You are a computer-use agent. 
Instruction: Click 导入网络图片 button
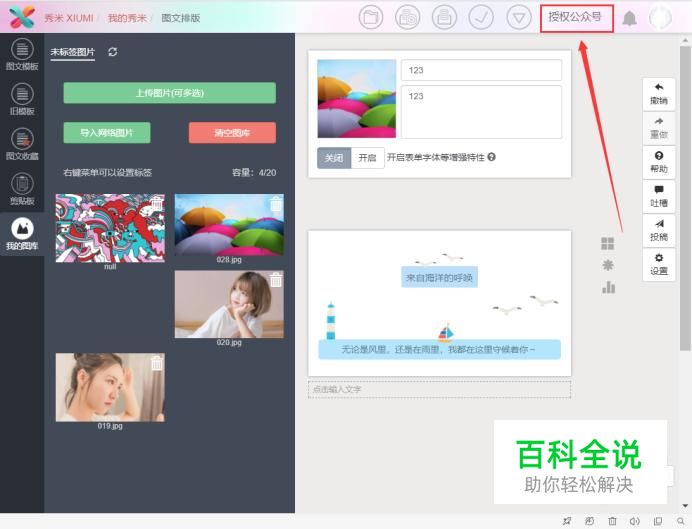(x=107, y=132)
